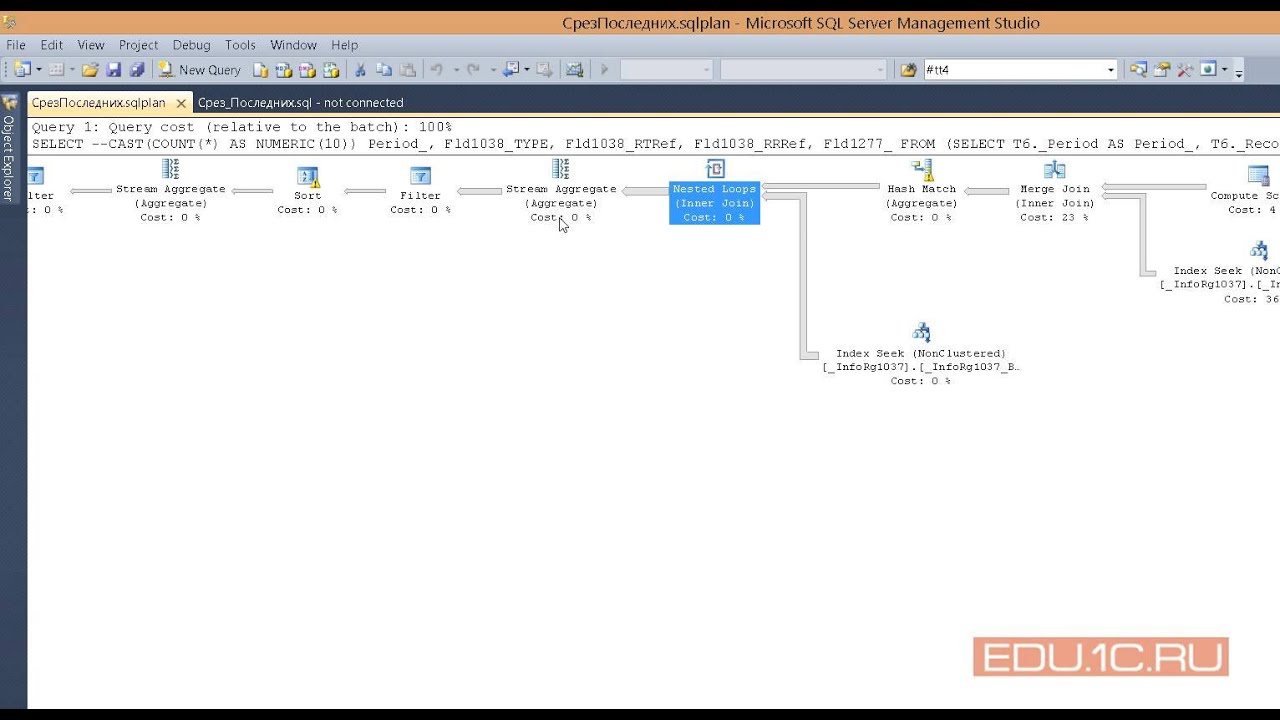Viewport: 1280px width, 720px height.
Task: Open the Edit menu
Action: [52, 45]
